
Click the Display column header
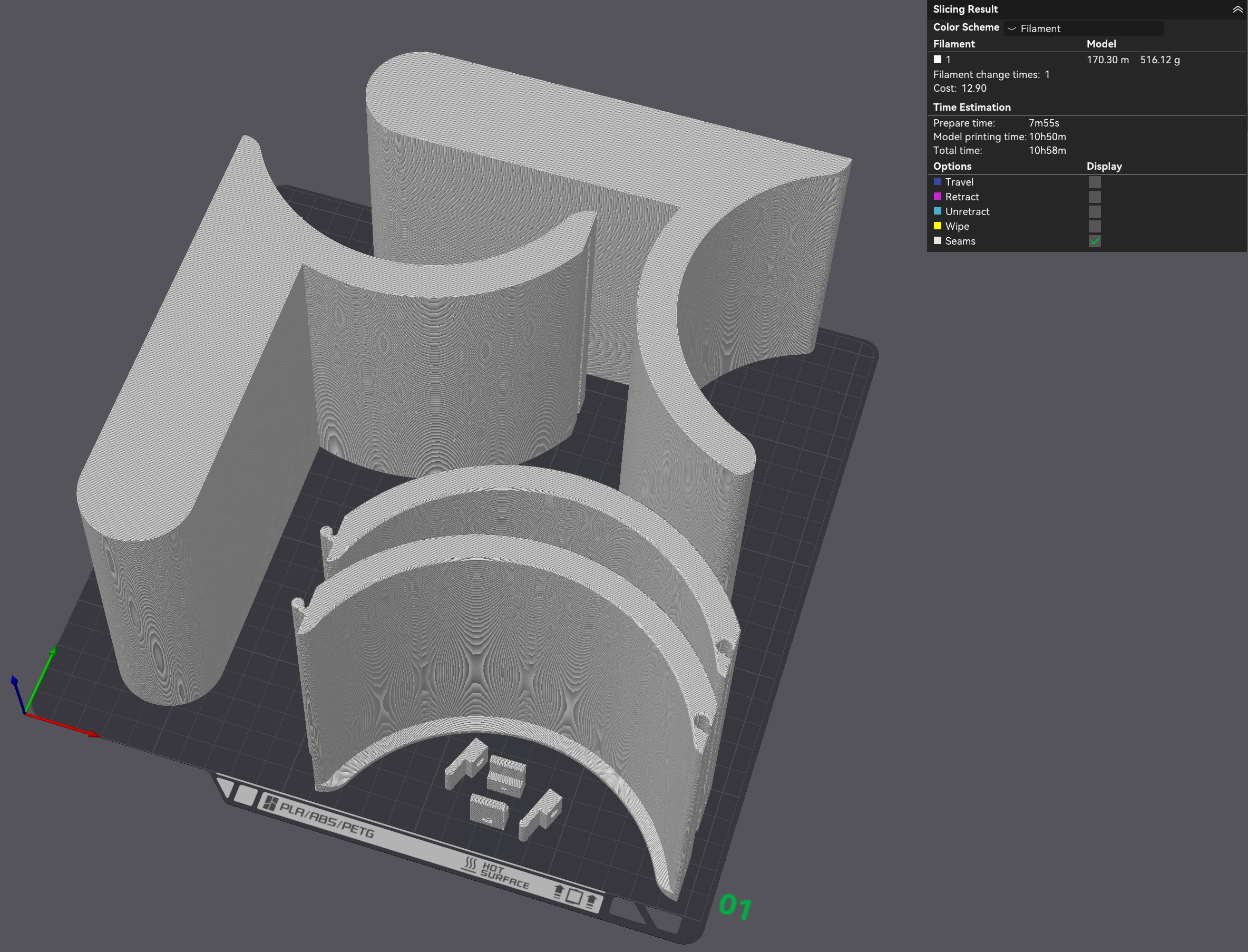tap(1104, 166)
